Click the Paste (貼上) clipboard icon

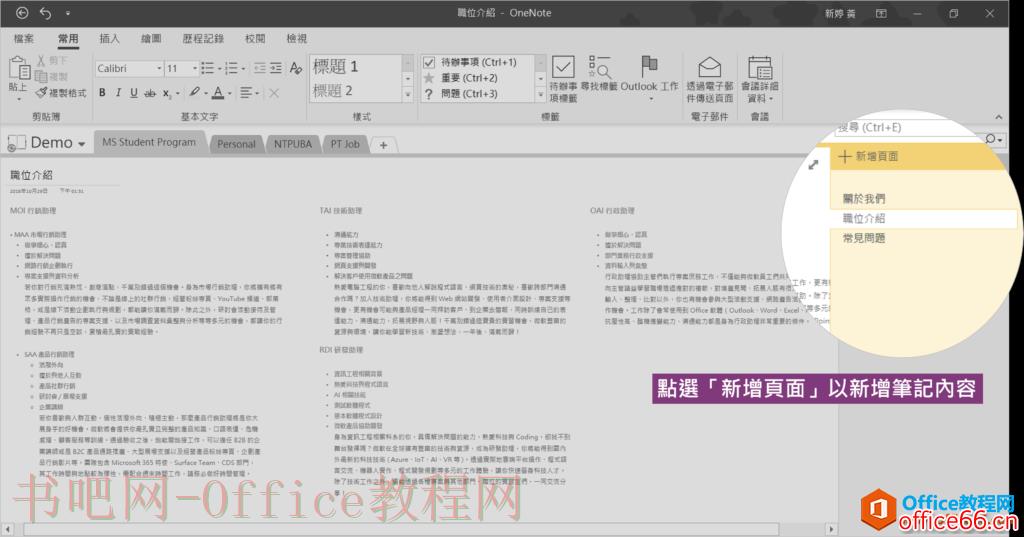18,68
